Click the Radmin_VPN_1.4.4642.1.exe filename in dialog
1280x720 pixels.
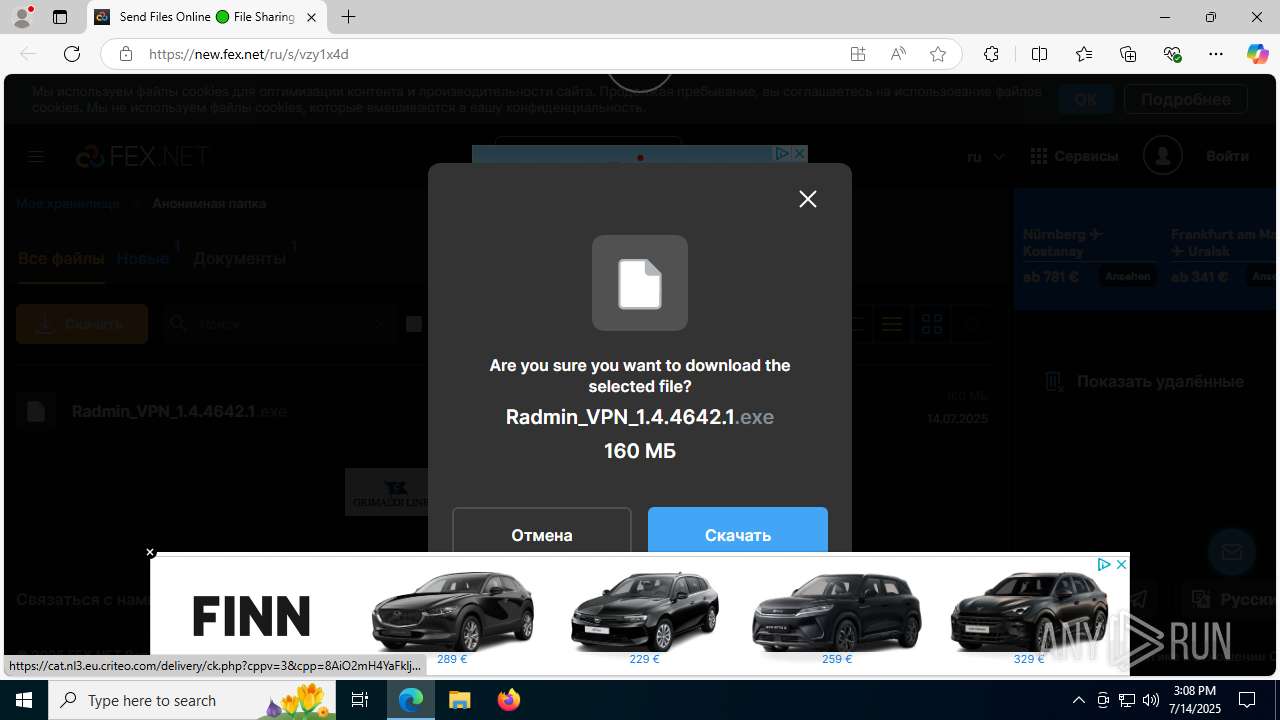click(x=640, y=417)
